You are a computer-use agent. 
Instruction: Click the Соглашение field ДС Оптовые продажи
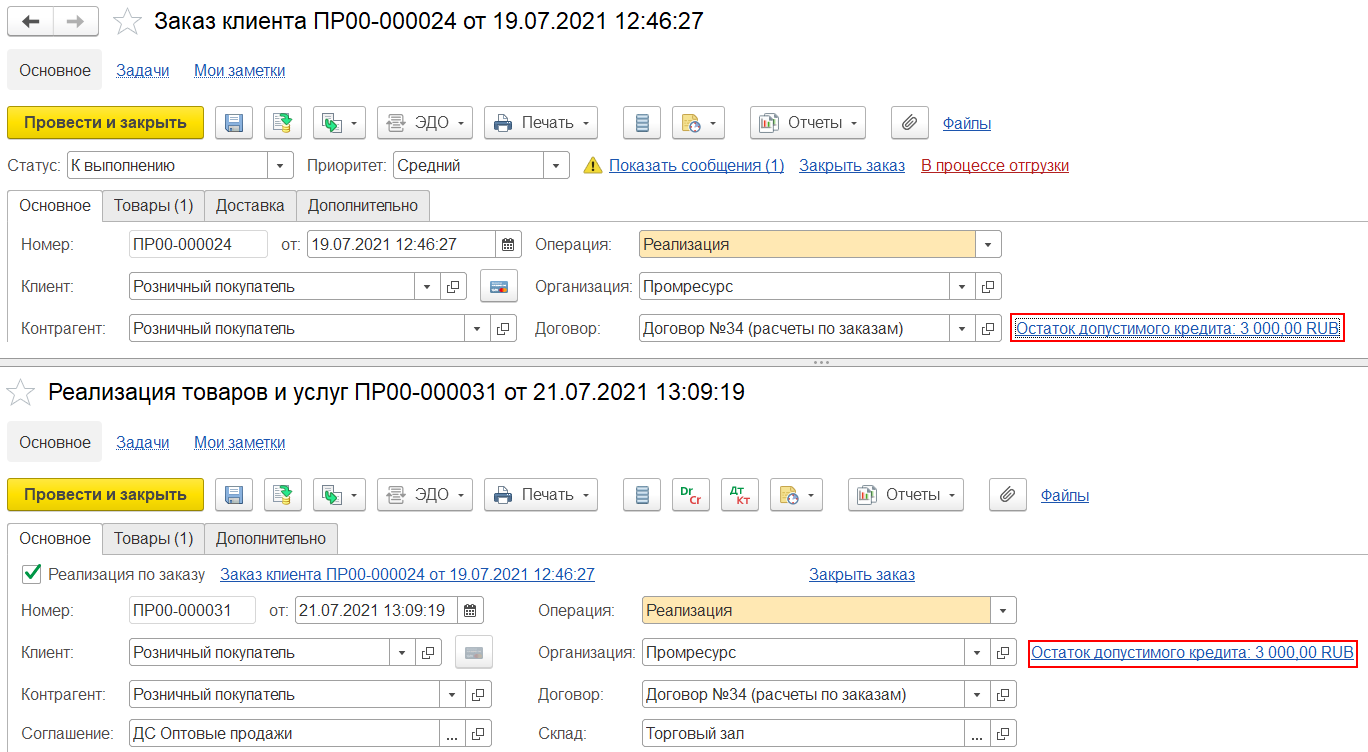pyautogui.click(x=284, y=734)
